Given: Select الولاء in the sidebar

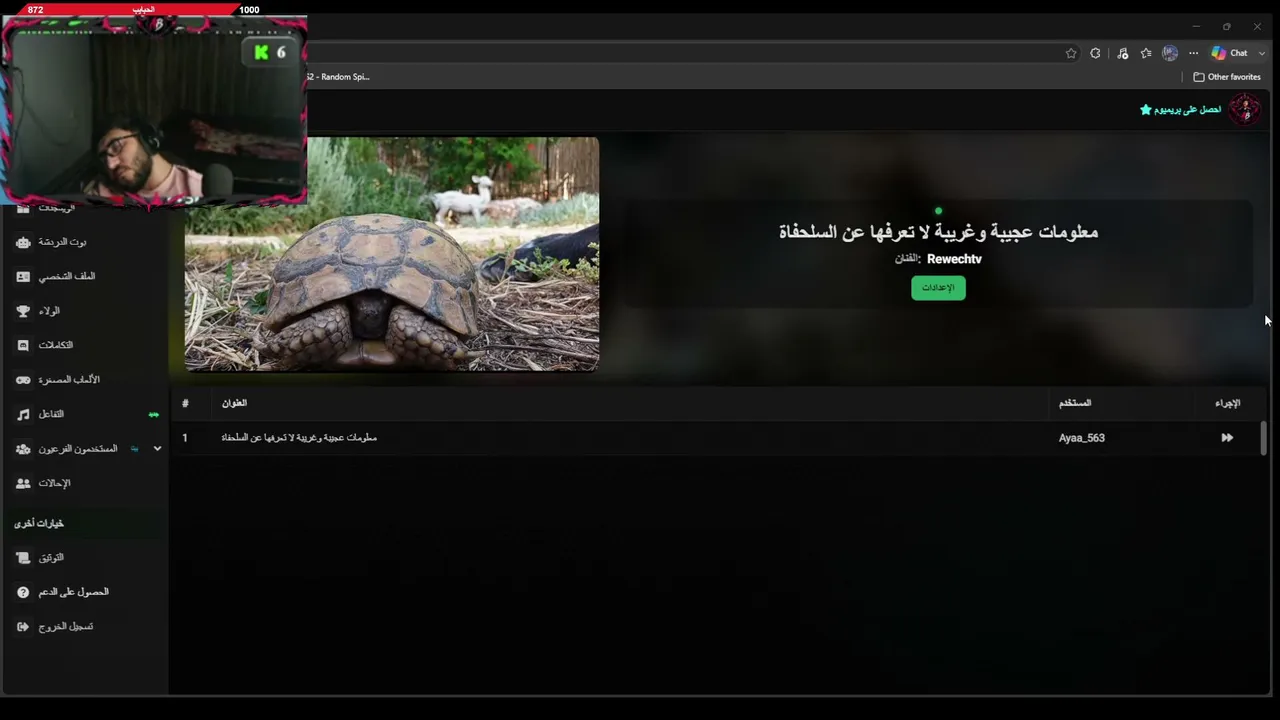Looking at the screenshot, I should click(49, 311).
